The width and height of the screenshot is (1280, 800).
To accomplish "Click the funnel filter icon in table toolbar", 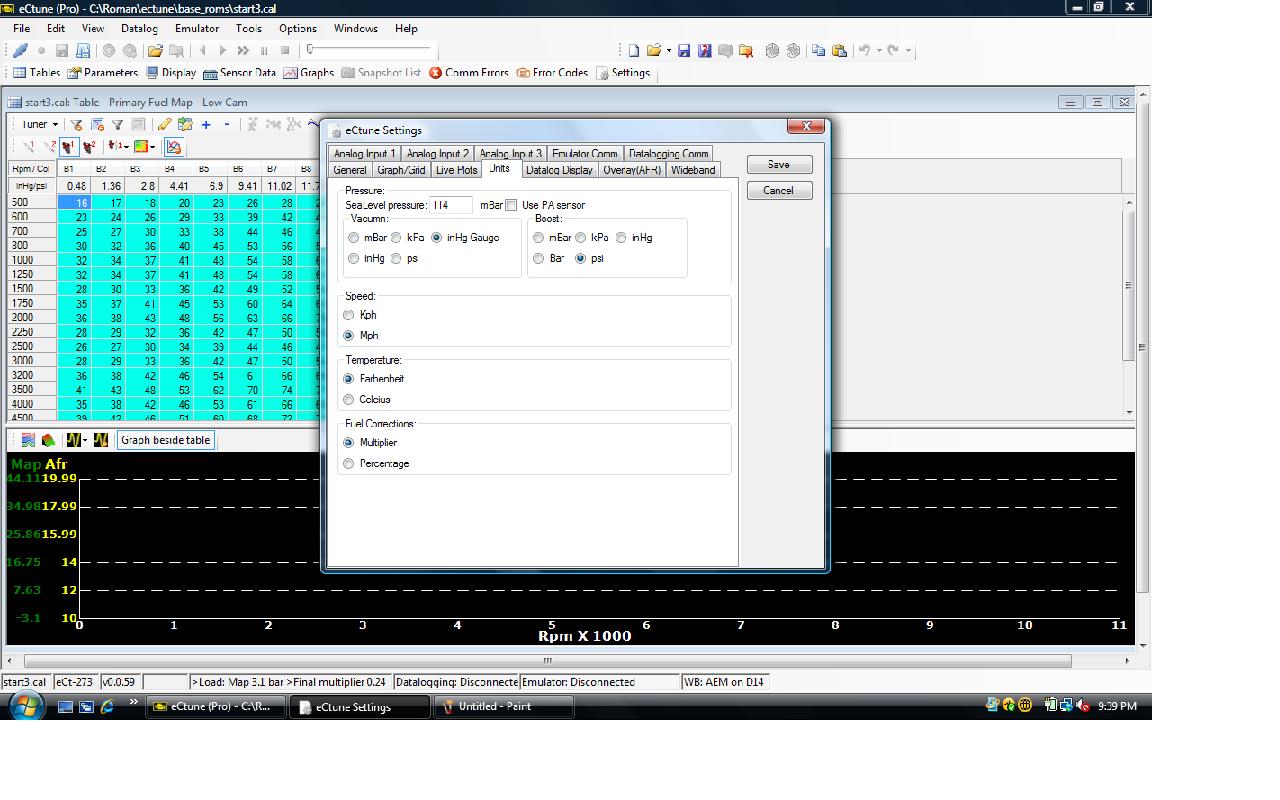I will (117, 124).
